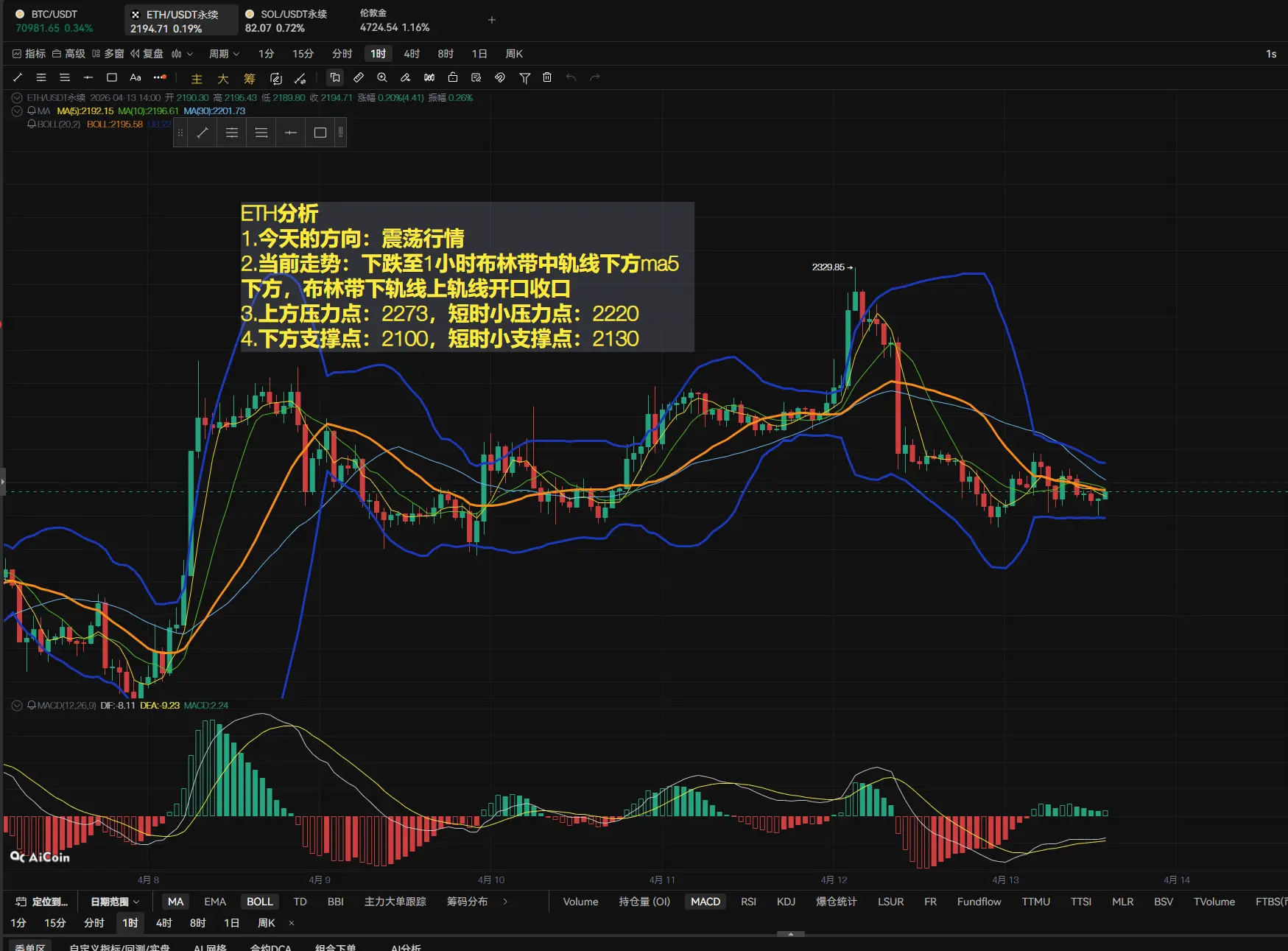Toggle the MA indicator chip
This screenshot has height=951, width=1288.
[x=175, y=902]
